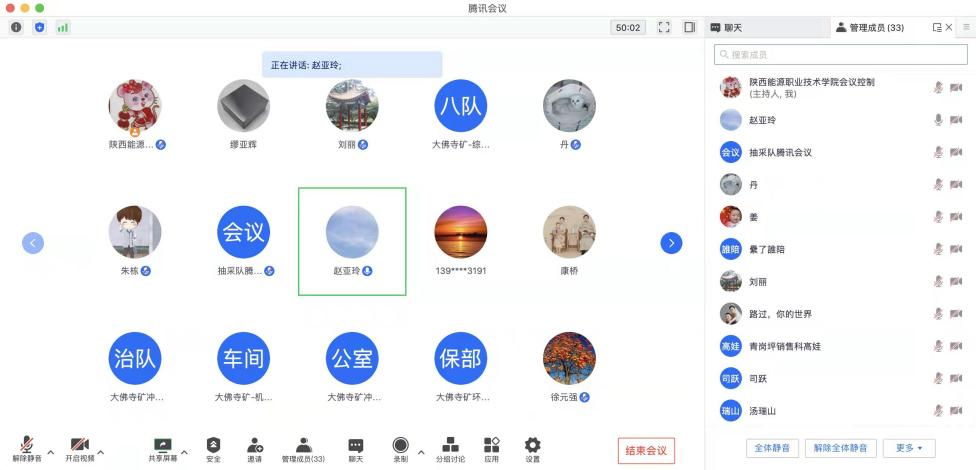The width and height of the screenshot is (976, 470).
Task: Open the Security (安全) icon
Action: click(x=213, y=448)
